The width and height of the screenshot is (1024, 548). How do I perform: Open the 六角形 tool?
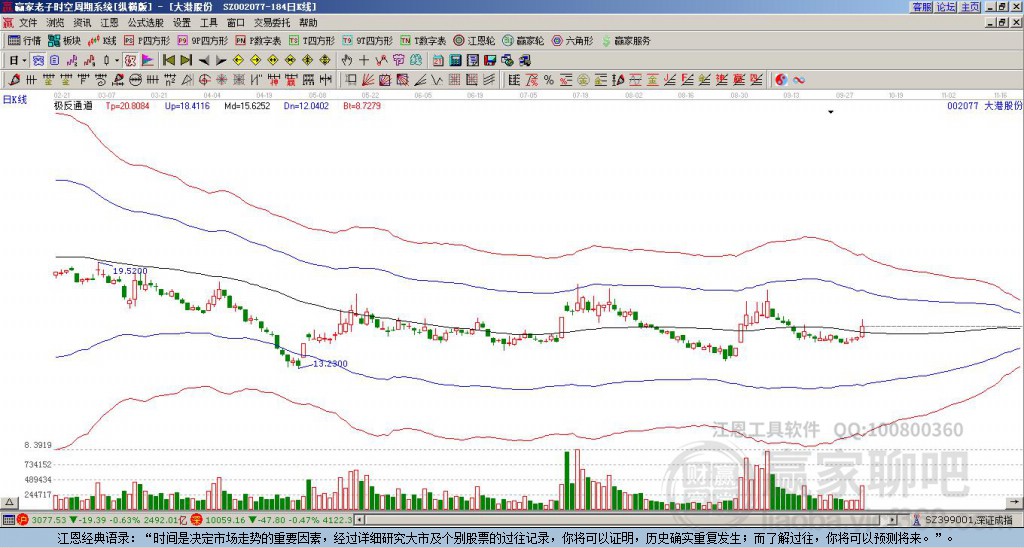(572, 40)
